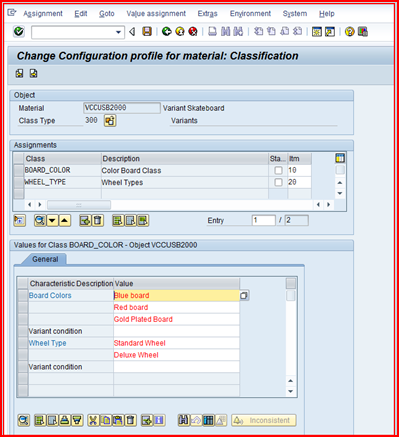Click the Blue board value cell

(176, 295)
